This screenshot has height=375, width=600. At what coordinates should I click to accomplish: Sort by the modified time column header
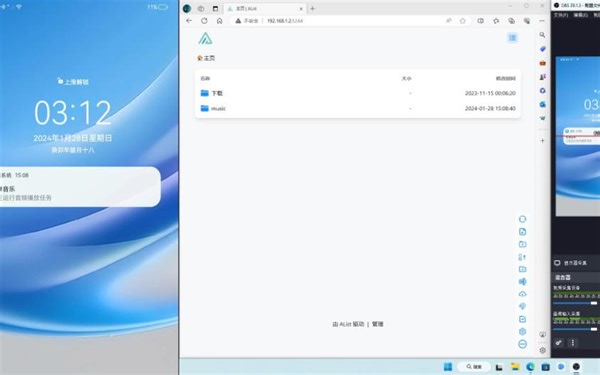point(505,78)
